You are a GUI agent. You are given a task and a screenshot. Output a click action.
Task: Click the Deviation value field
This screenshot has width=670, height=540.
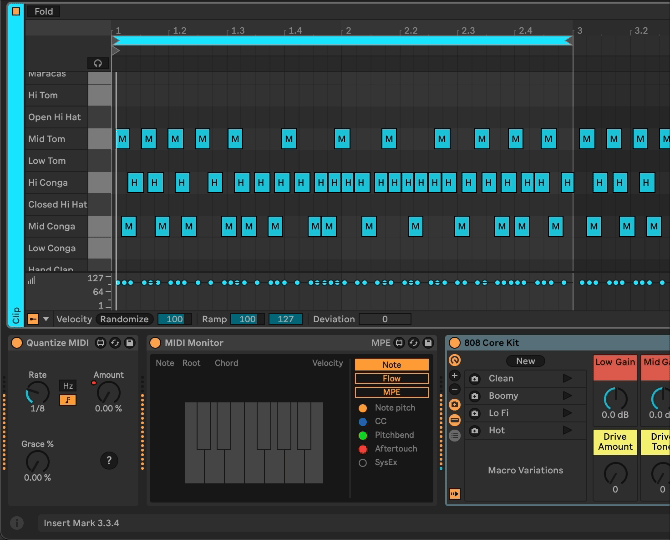point(385,319)
